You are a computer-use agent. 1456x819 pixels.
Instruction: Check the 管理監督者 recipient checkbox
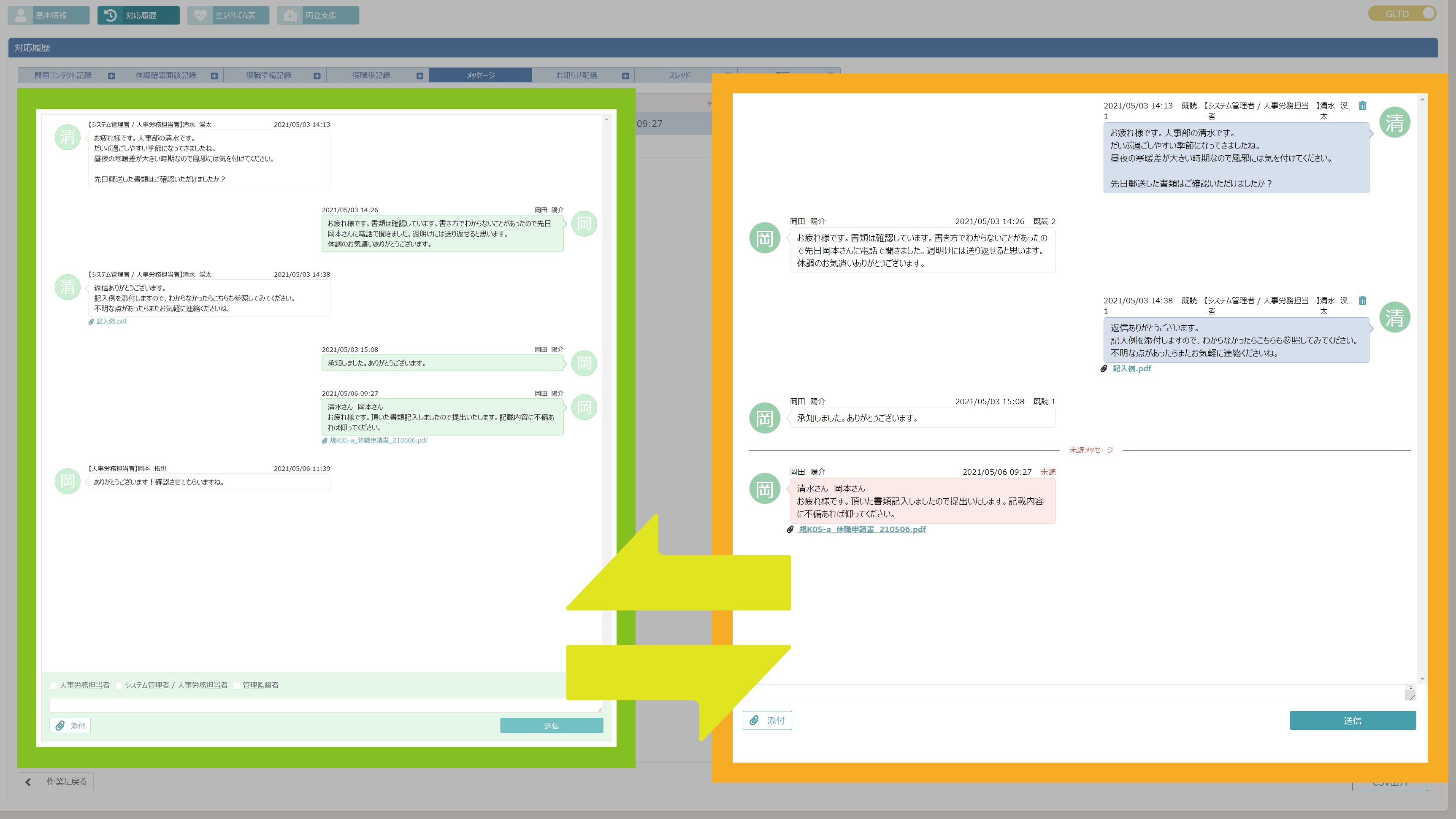tap(237, 686)
